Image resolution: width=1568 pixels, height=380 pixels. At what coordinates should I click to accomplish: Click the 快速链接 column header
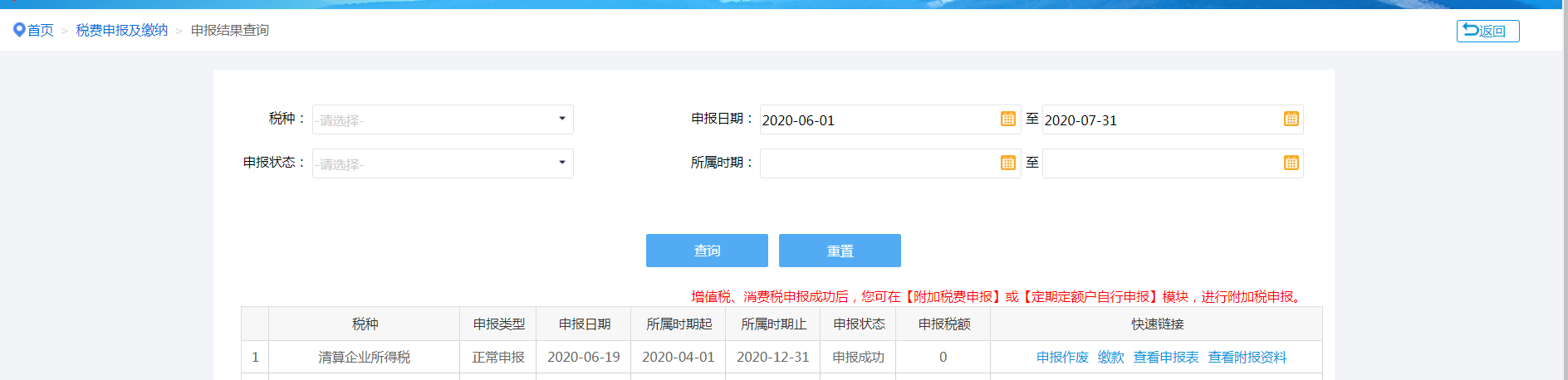1157,324
